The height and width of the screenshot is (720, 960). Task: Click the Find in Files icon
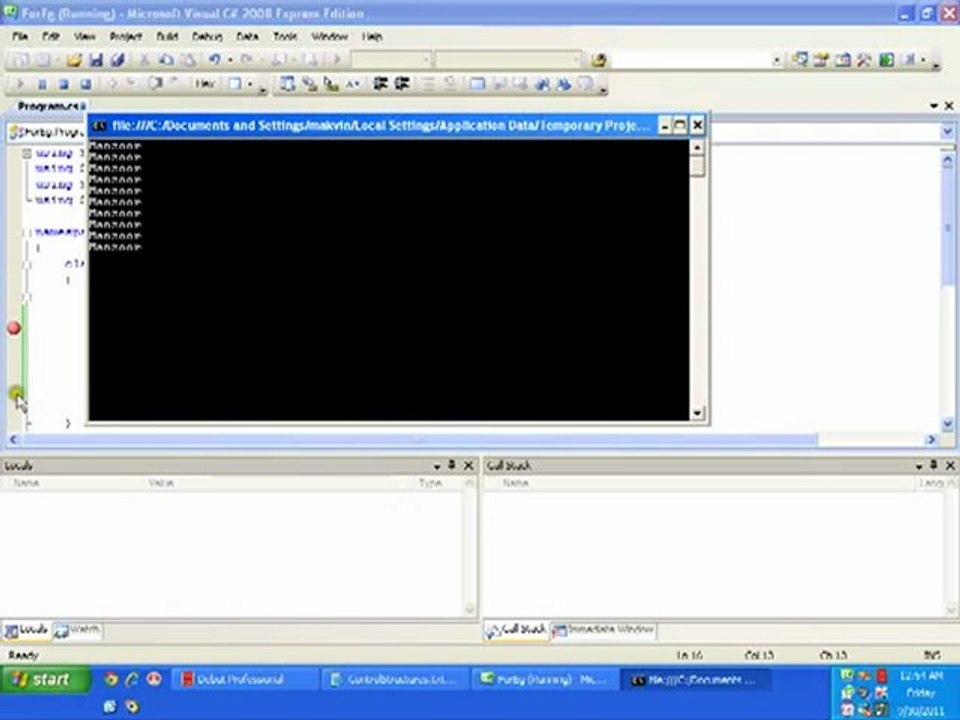coord(598,59)
